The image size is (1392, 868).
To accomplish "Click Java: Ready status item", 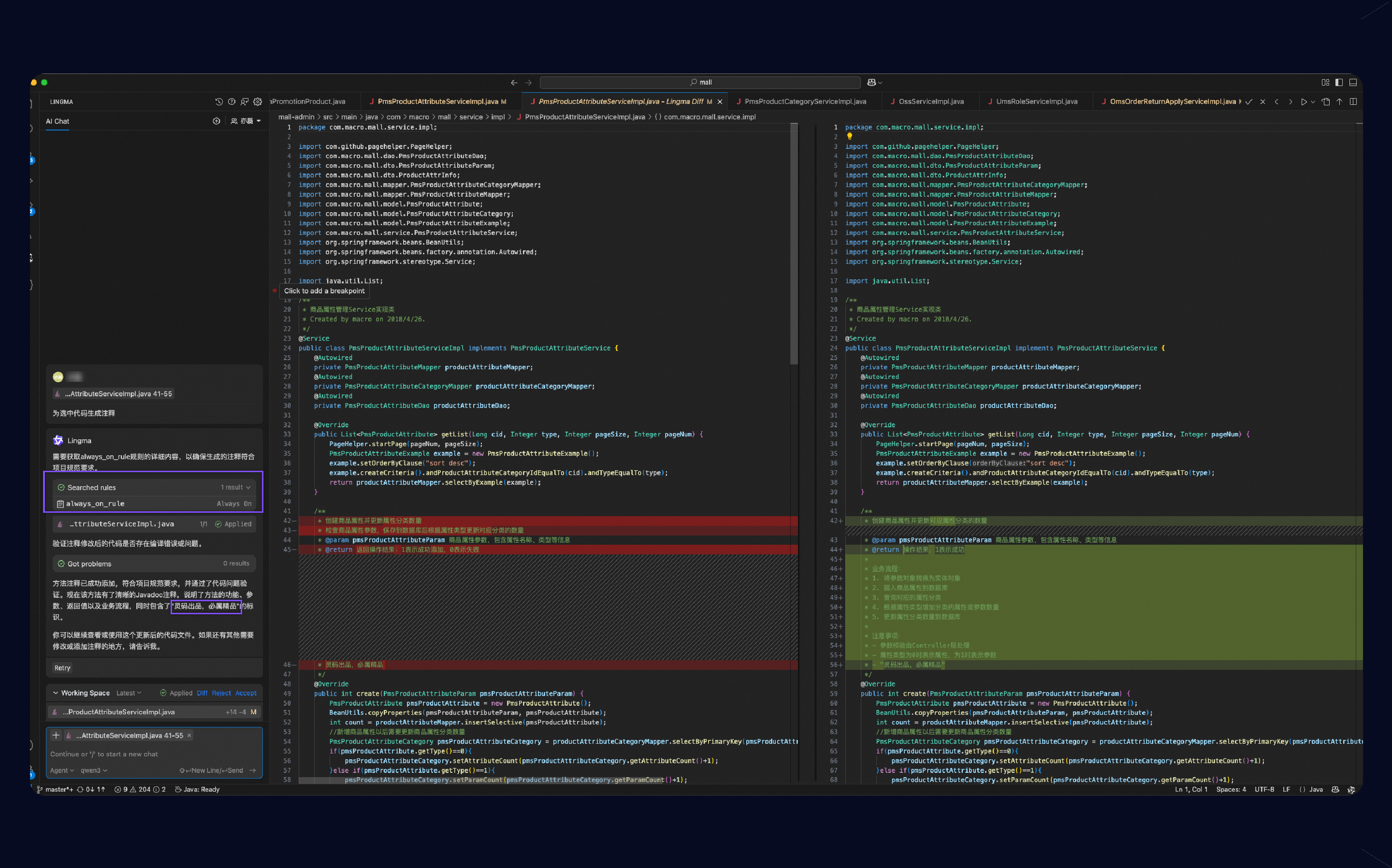I will click(x=198, y=789).
